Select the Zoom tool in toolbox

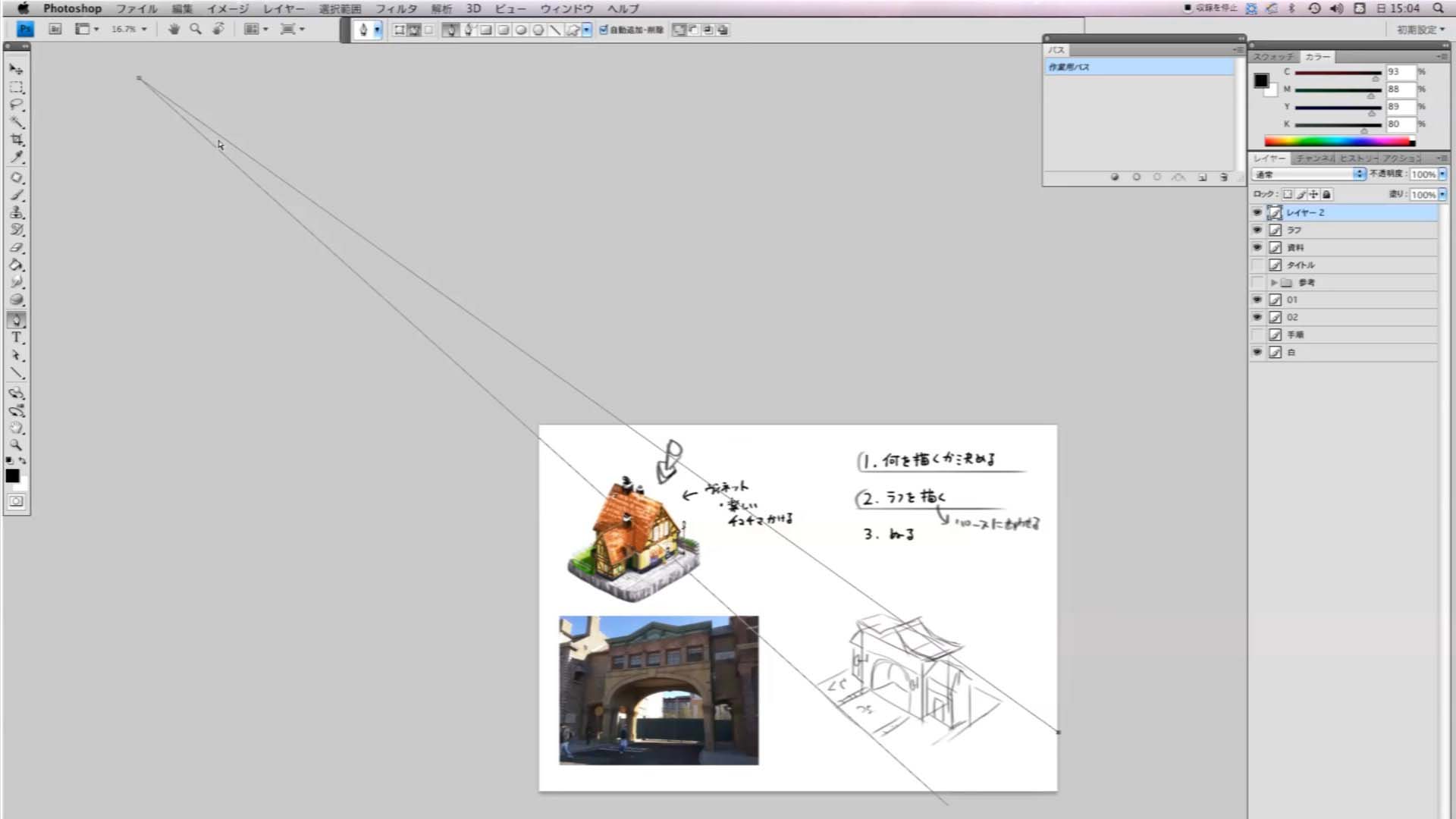tap(16, 445)
